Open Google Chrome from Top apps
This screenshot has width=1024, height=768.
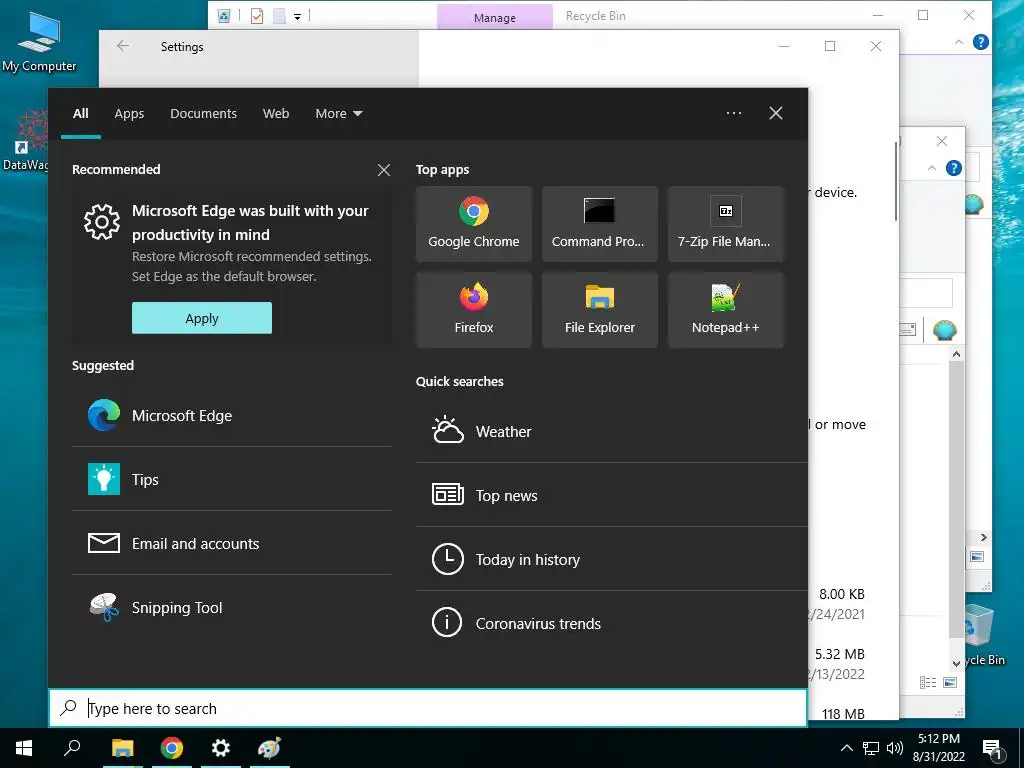(473, 223)
